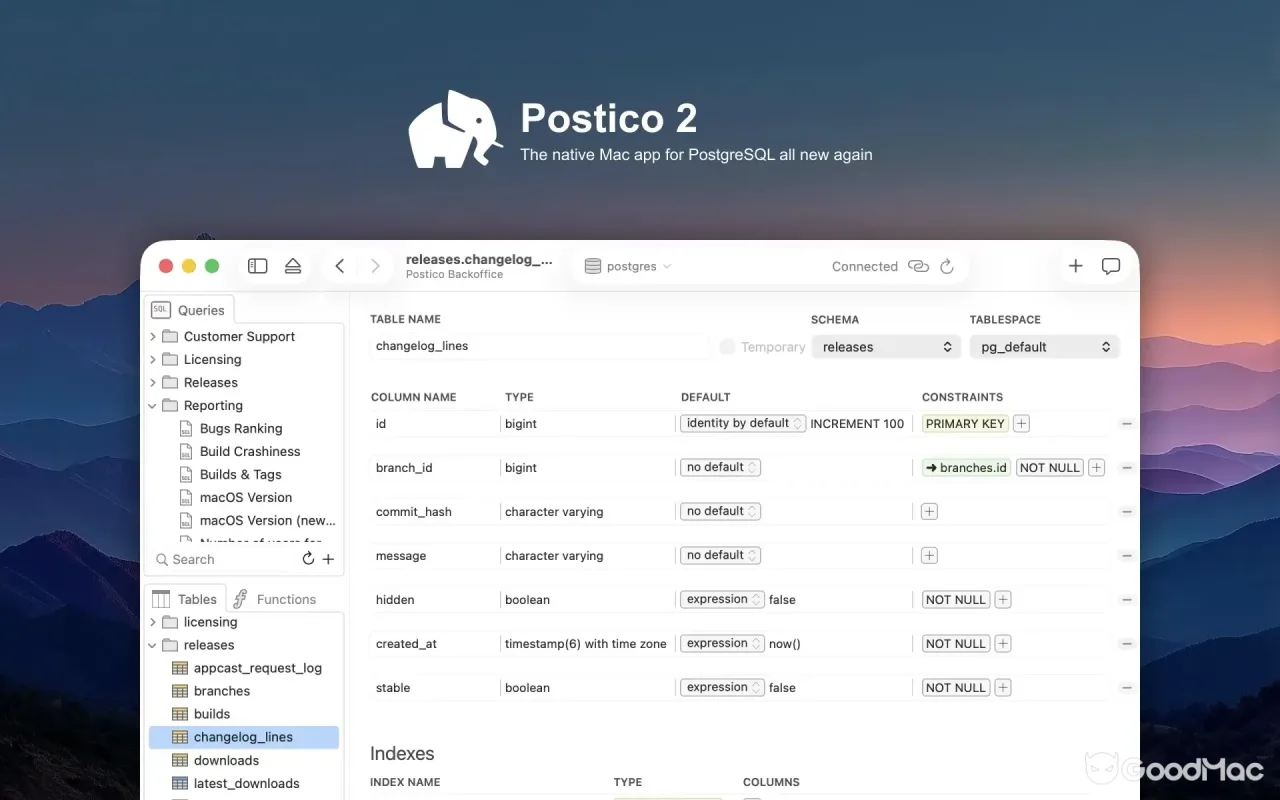Screen dimensions: 1280x800
Task: Open hidden column's expression default menu
Action: coord(723,599)
